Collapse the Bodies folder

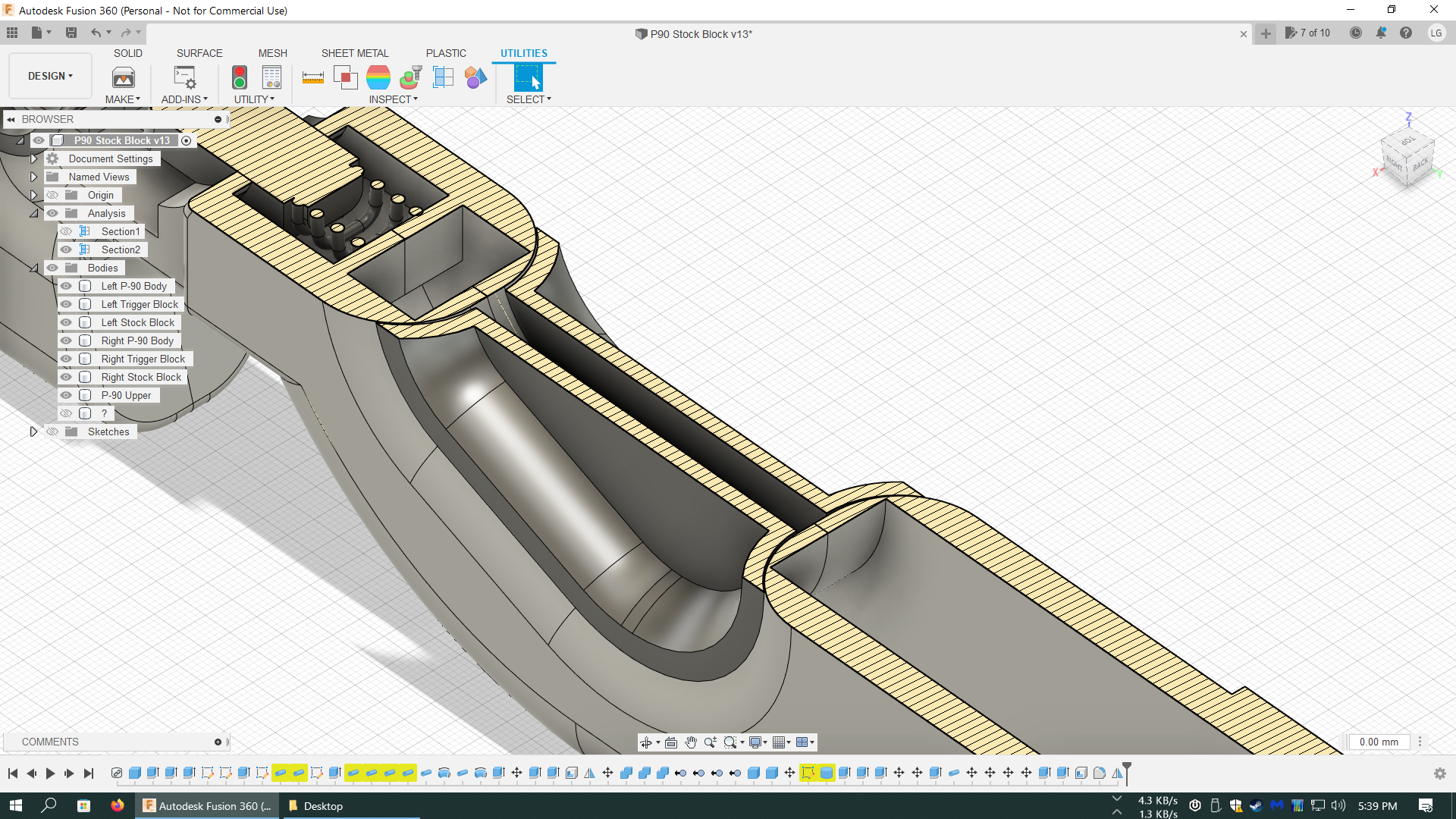pos(33,268)
